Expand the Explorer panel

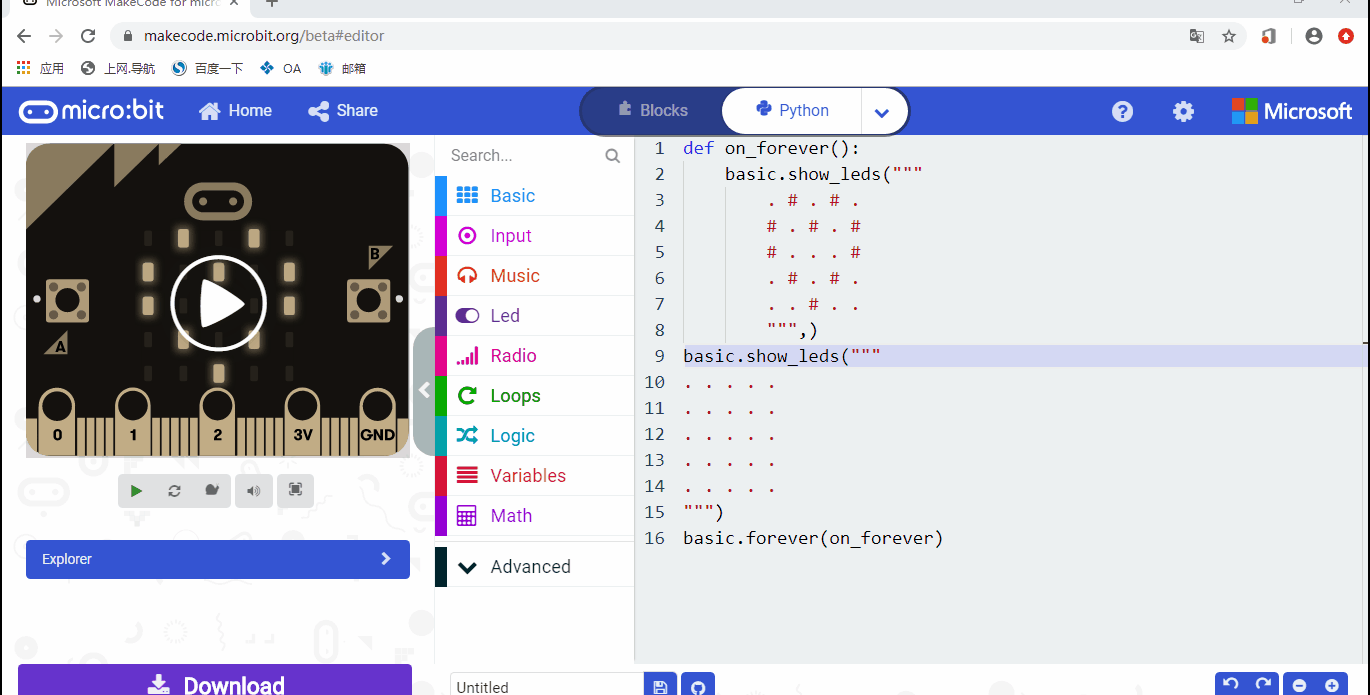pyautogui.click(x=218, y=559)
